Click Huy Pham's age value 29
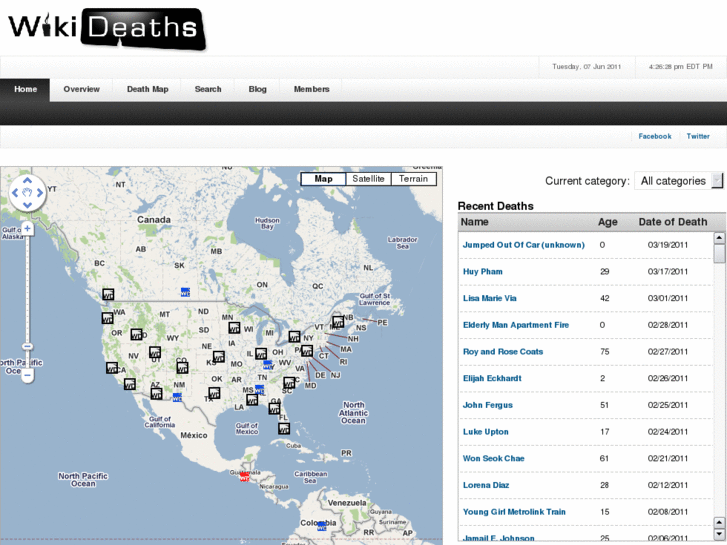This screenshot has width=727, height=545. pos(605,272)
